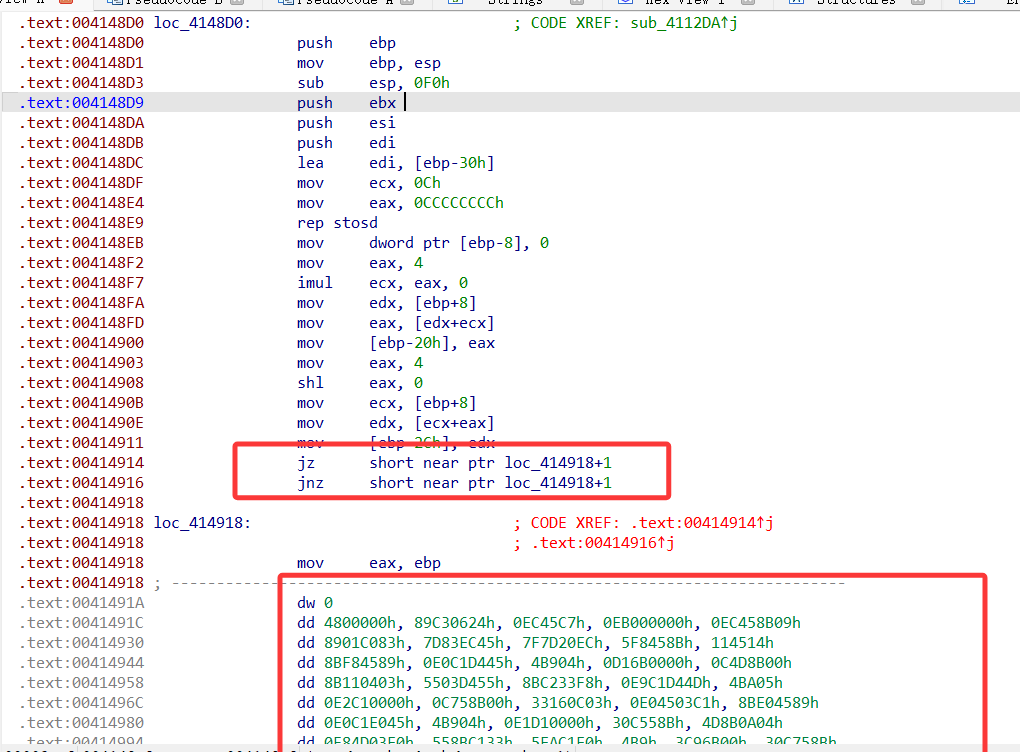Select the lea edi, [ebp-30h] line
The width and height of the screenshot is (1020, 752).
[396, 163]
